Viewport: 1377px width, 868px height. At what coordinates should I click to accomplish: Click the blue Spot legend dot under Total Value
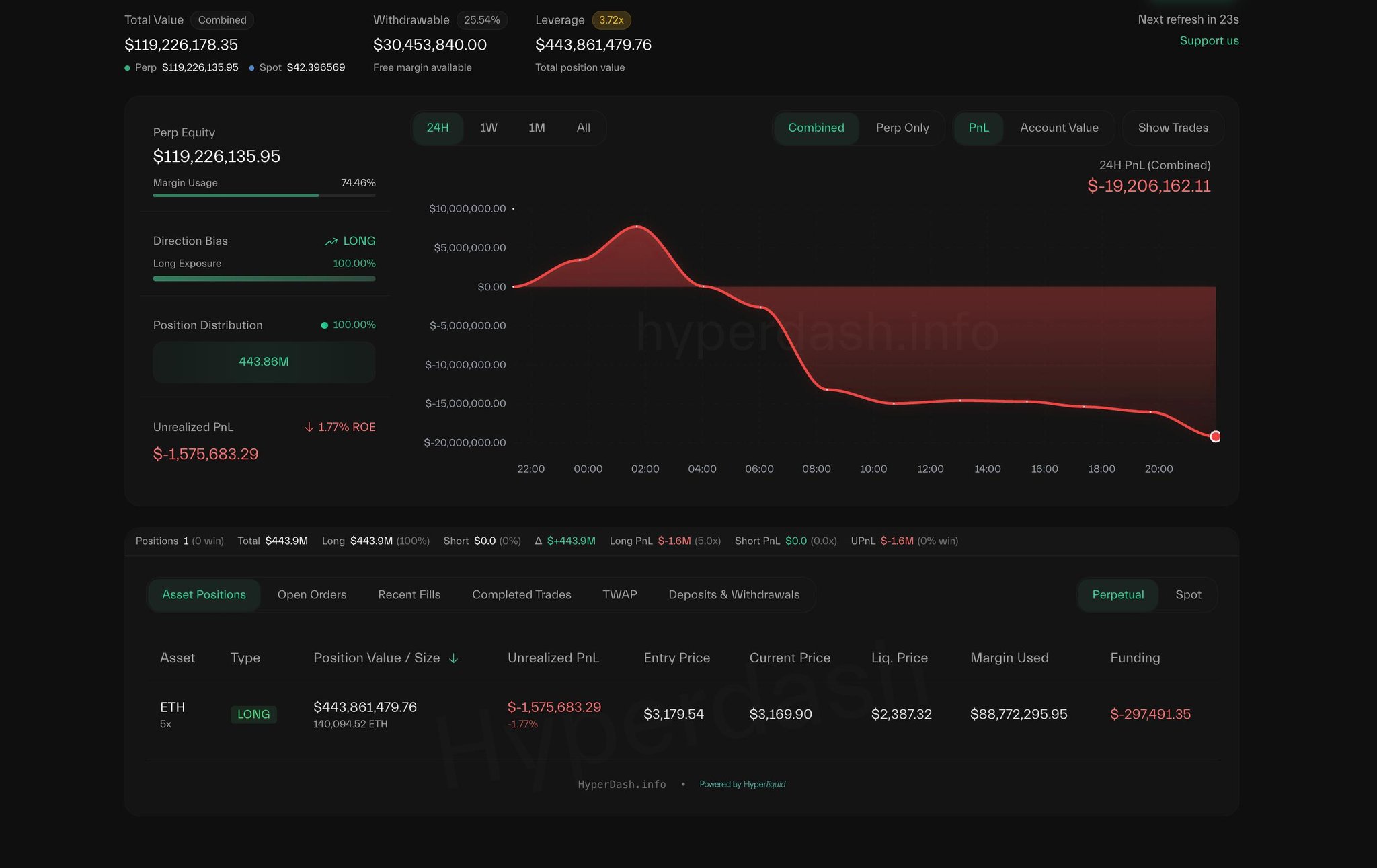tap(251, 68)
